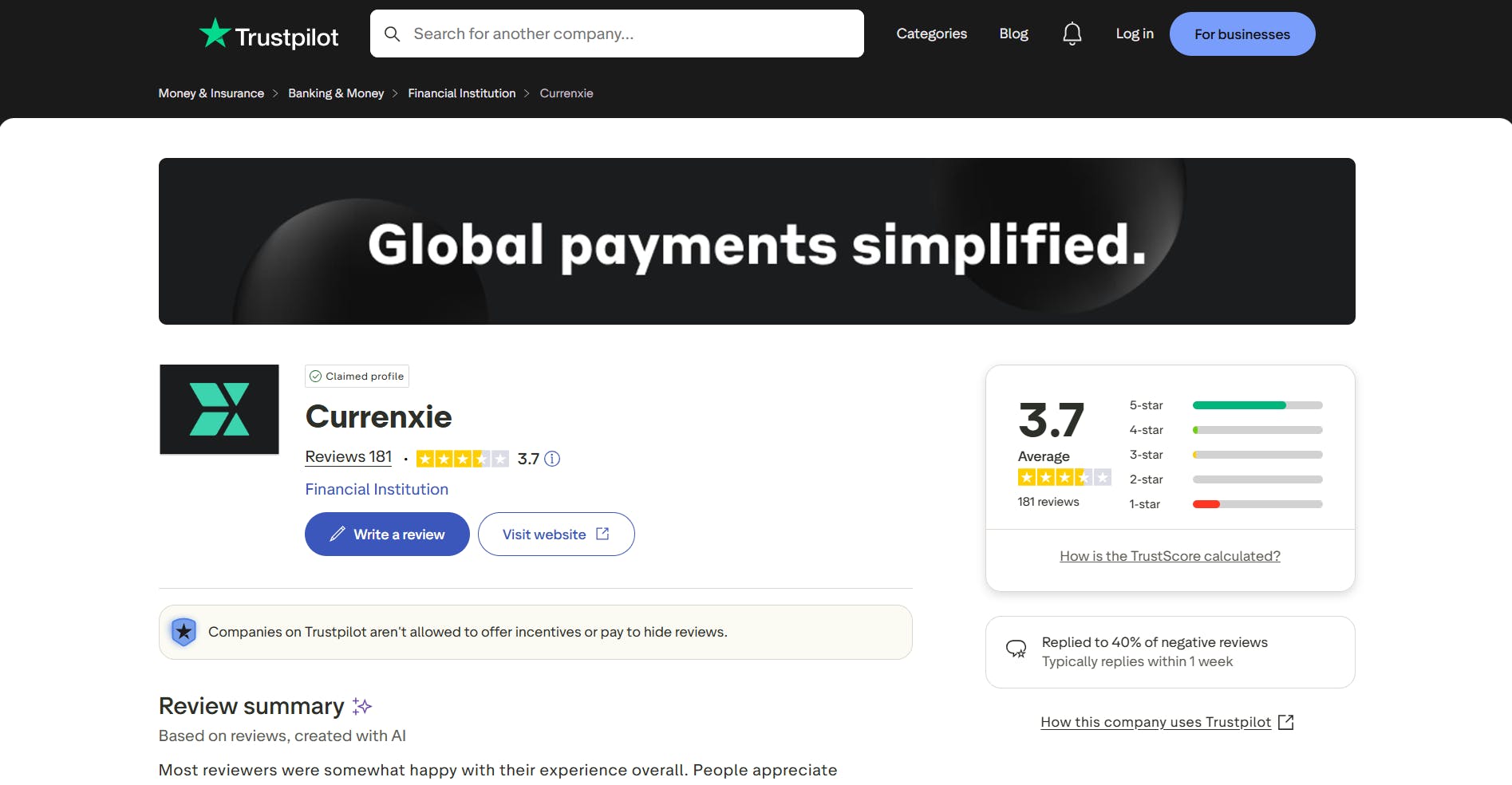The image size is (1512, 785).
Task: Open the Categories menu
Action: coord(931,34)
